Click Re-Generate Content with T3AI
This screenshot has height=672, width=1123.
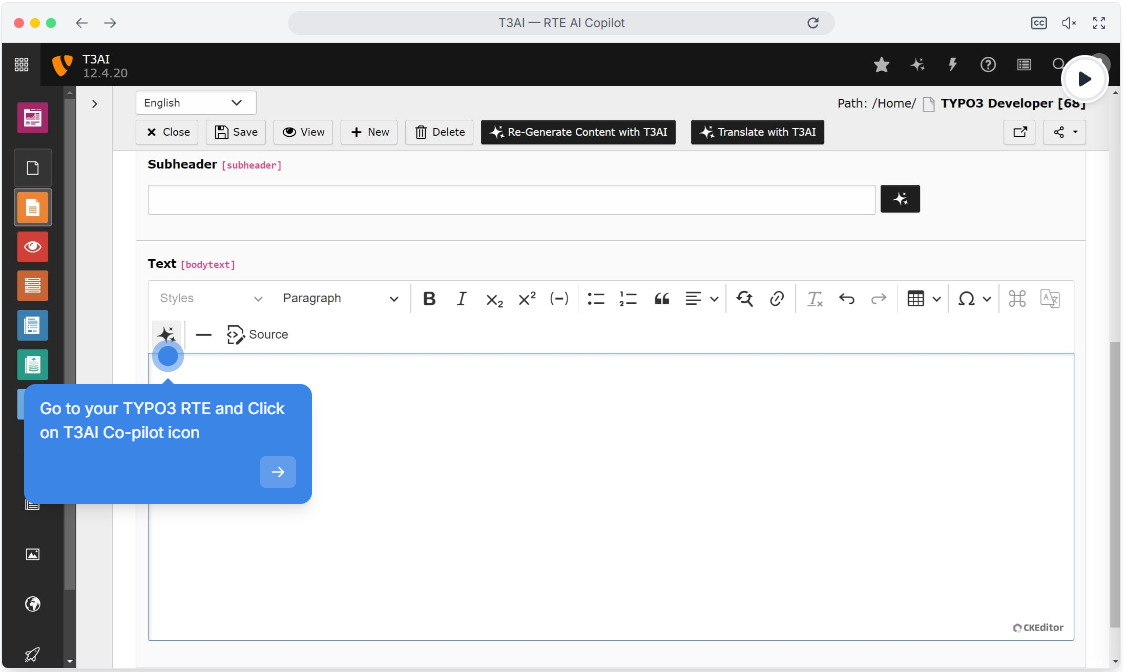[578, 132]
